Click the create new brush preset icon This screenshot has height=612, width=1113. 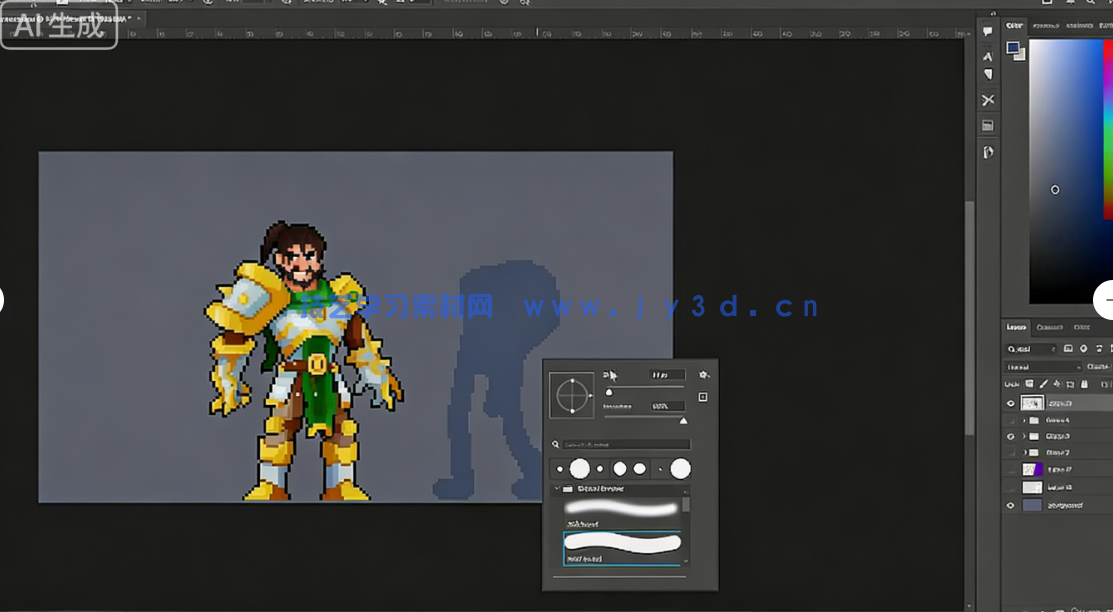point(703,397)
